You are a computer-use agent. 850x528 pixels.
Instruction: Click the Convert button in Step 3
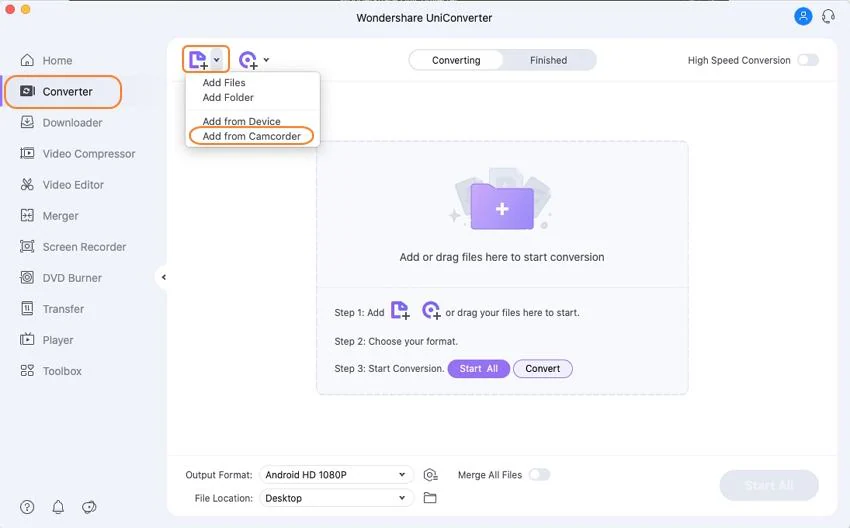(543, 369)
